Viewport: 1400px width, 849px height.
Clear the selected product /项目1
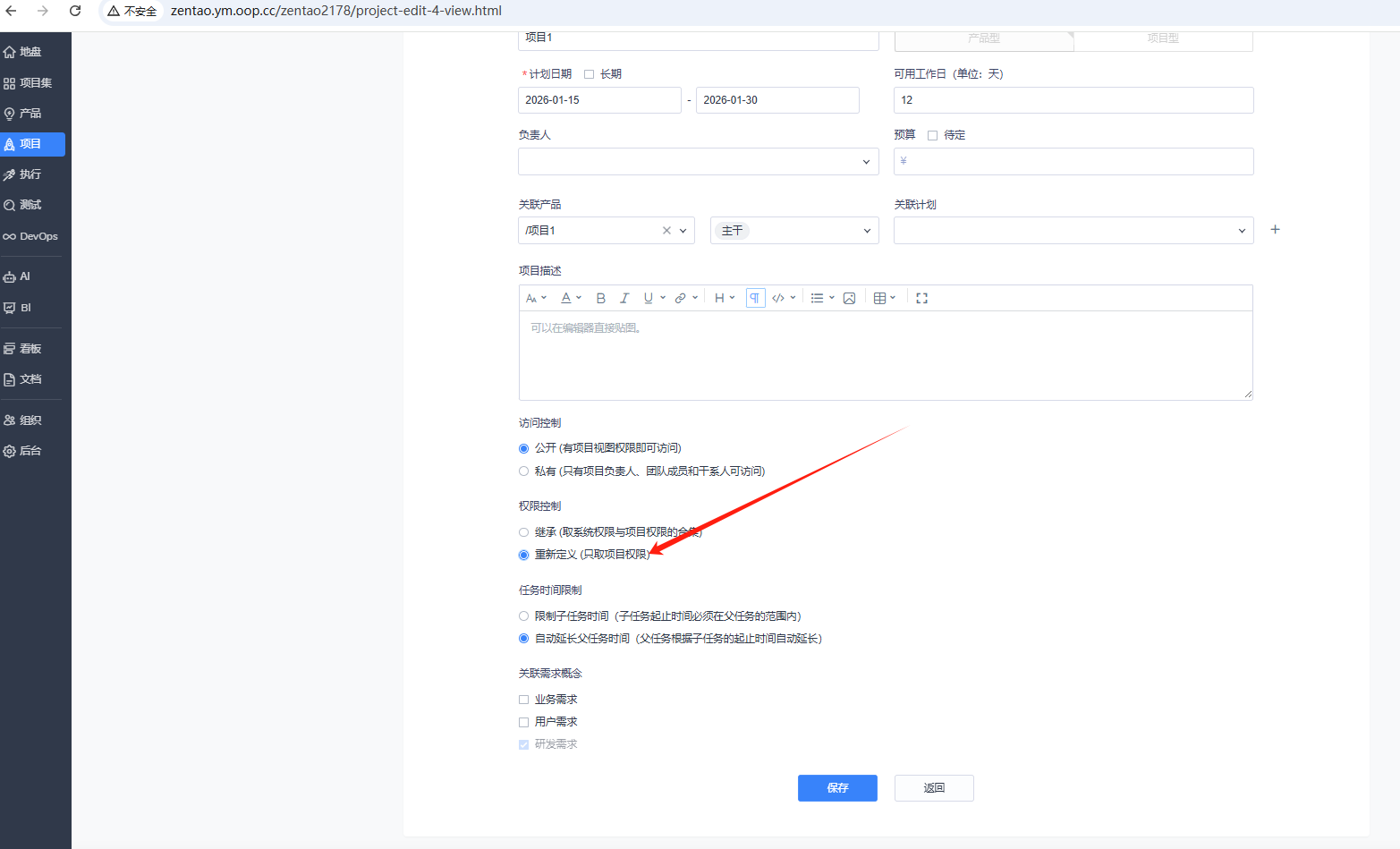tap(666, 231)
